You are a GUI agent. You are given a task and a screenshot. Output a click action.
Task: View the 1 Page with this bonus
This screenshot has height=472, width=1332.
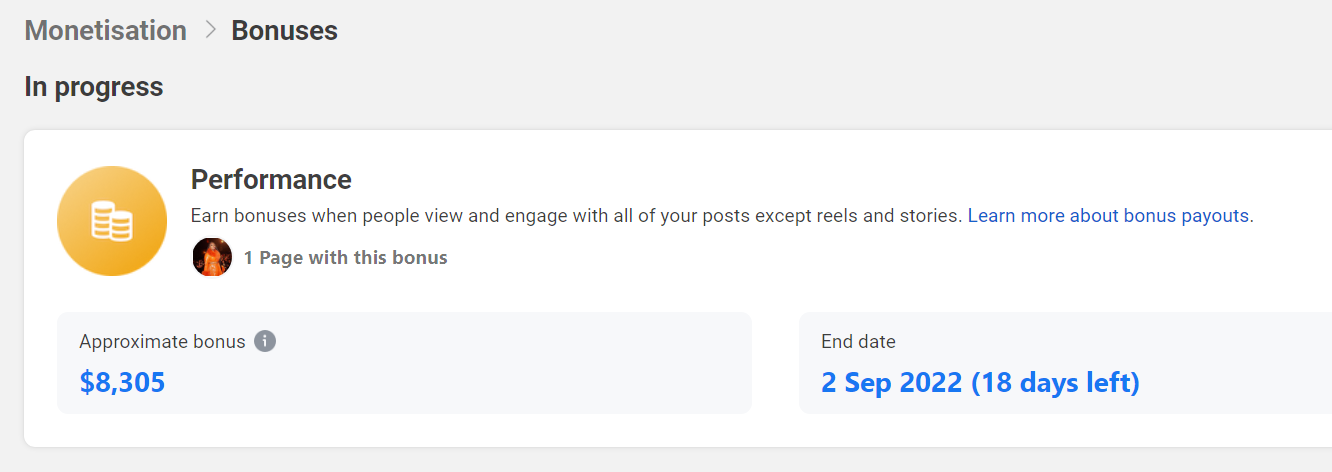pos(345,258)
